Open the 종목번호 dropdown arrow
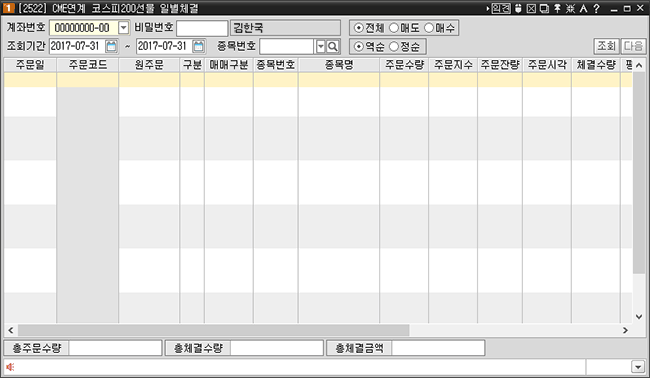Screen dimensions: 650x378 pos(320,46)
